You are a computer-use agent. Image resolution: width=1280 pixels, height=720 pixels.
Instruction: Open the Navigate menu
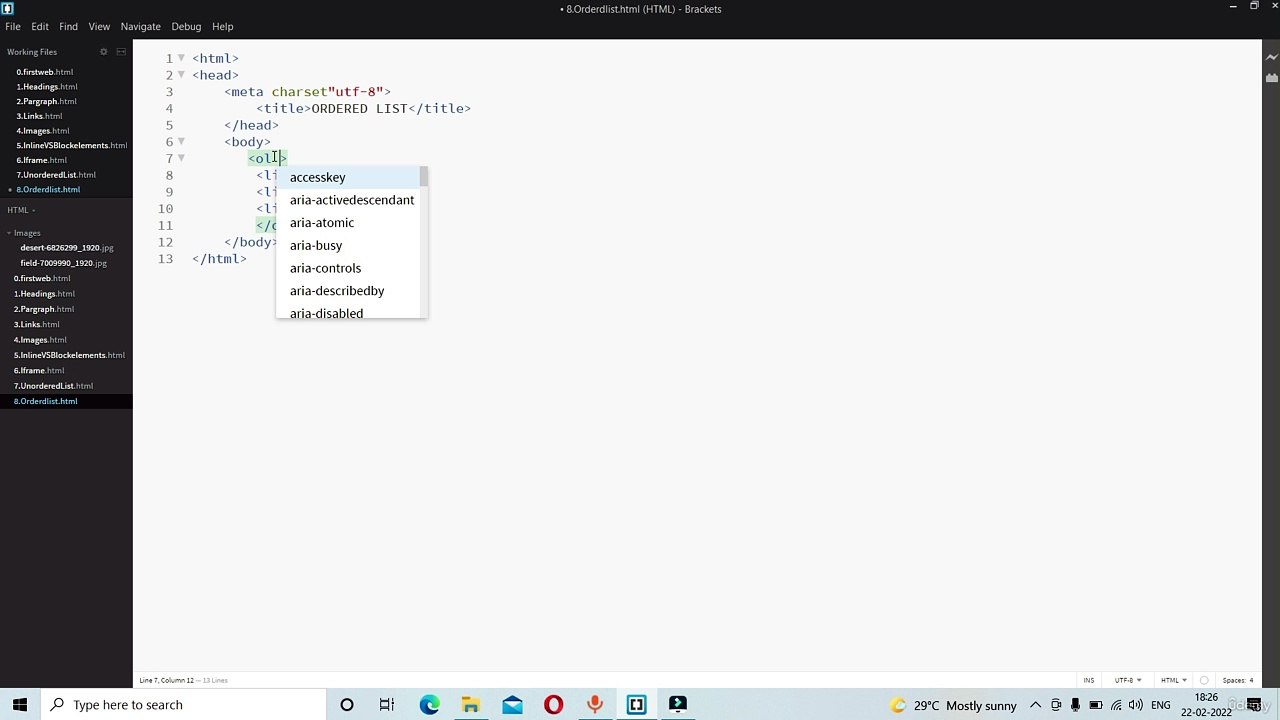point(141,26)
